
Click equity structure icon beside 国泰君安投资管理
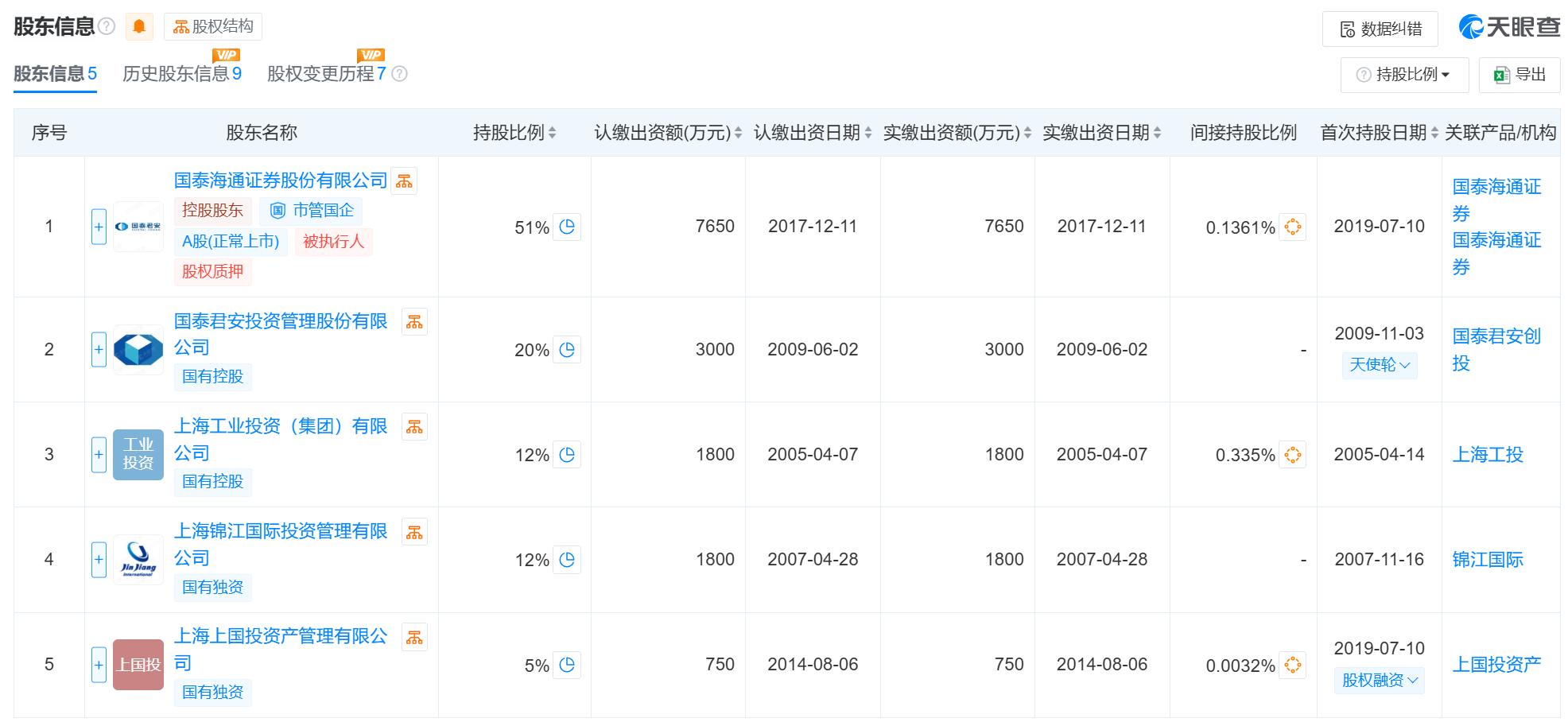[x=414, y=322]
